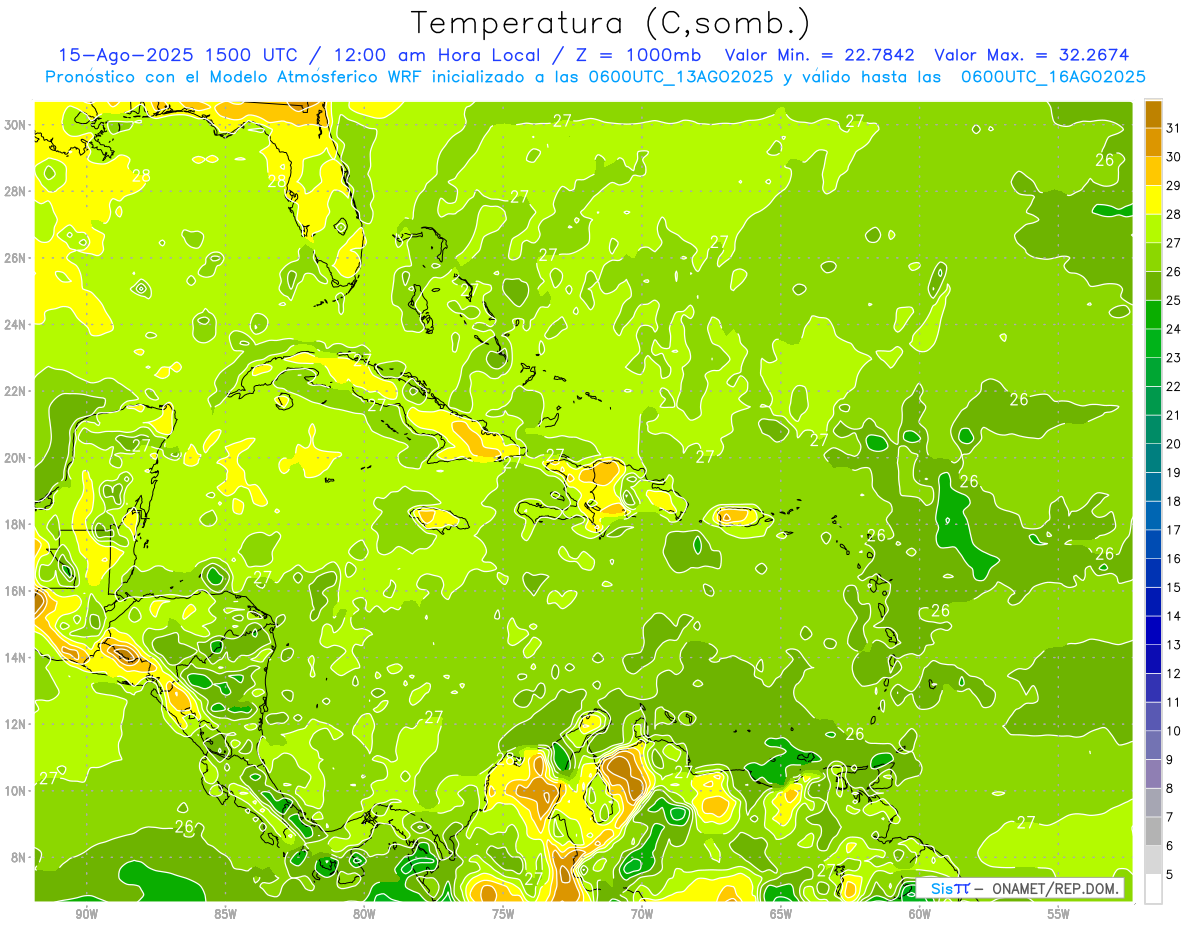Image resolution: width=1200 pixels, height=927 pixels.
Task: Click the '85W' longitude axis label
Action: coord(225,914)
